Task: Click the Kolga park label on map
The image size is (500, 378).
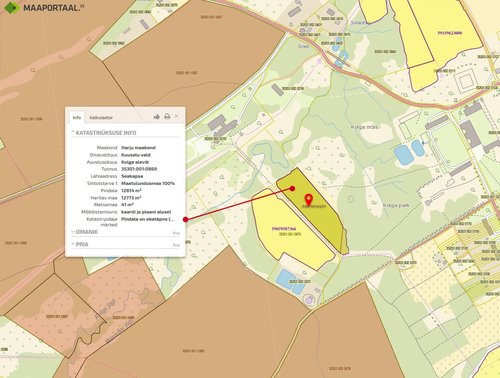Action: click(x=396, y=205)
